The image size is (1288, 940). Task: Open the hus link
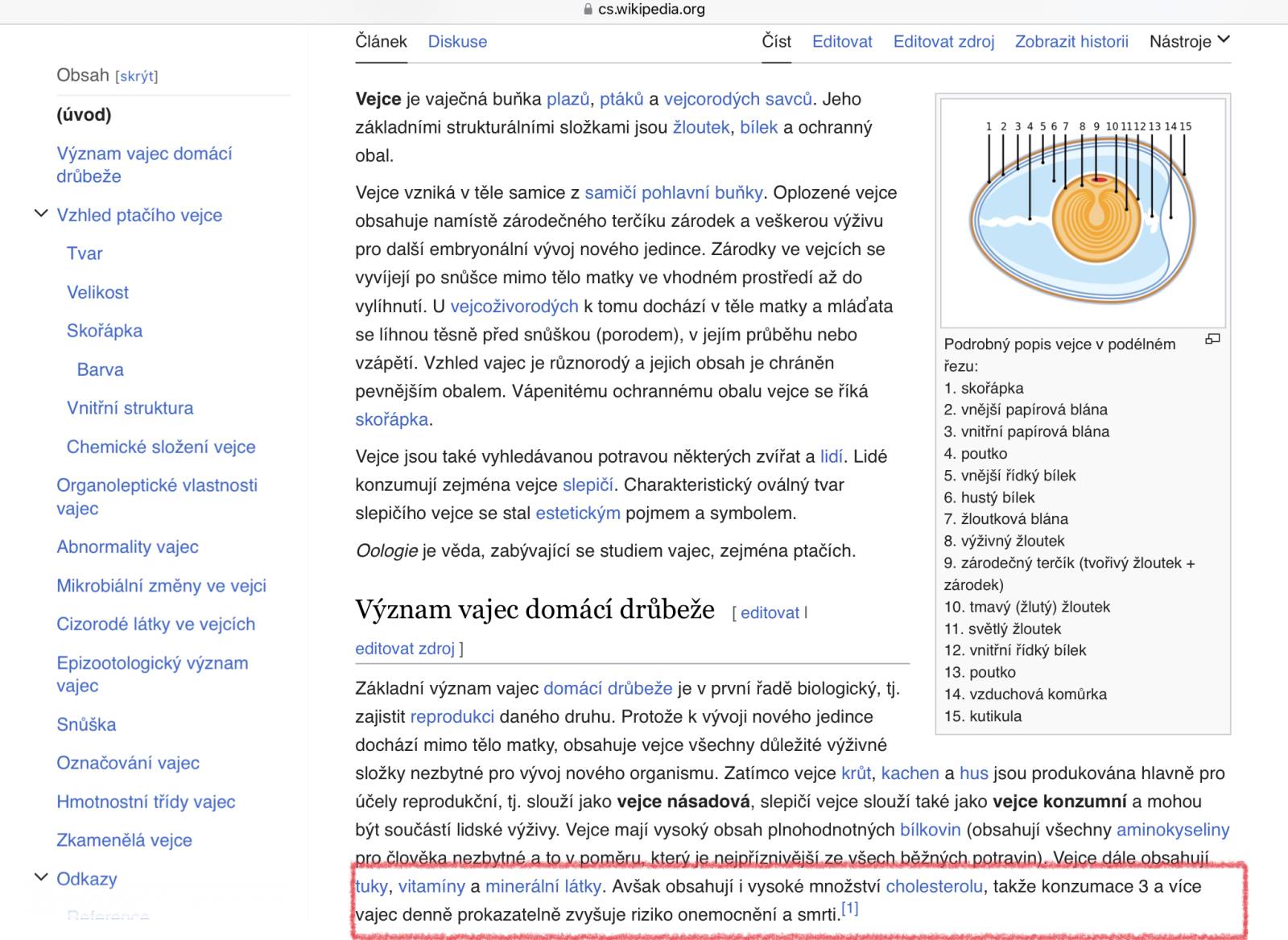point(974,773)
